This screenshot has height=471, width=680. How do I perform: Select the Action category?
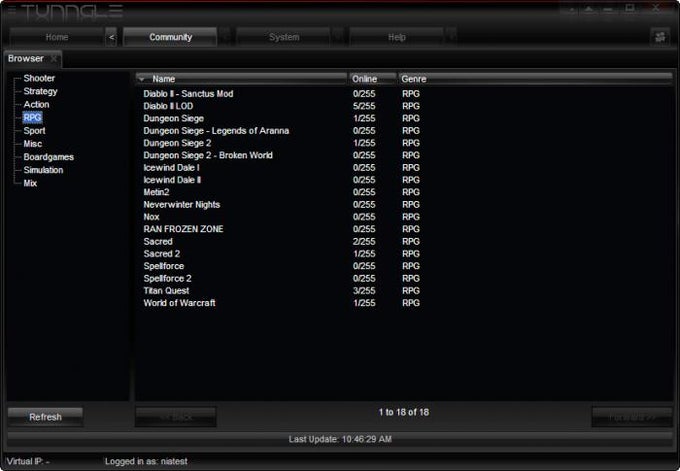[36, 105]
